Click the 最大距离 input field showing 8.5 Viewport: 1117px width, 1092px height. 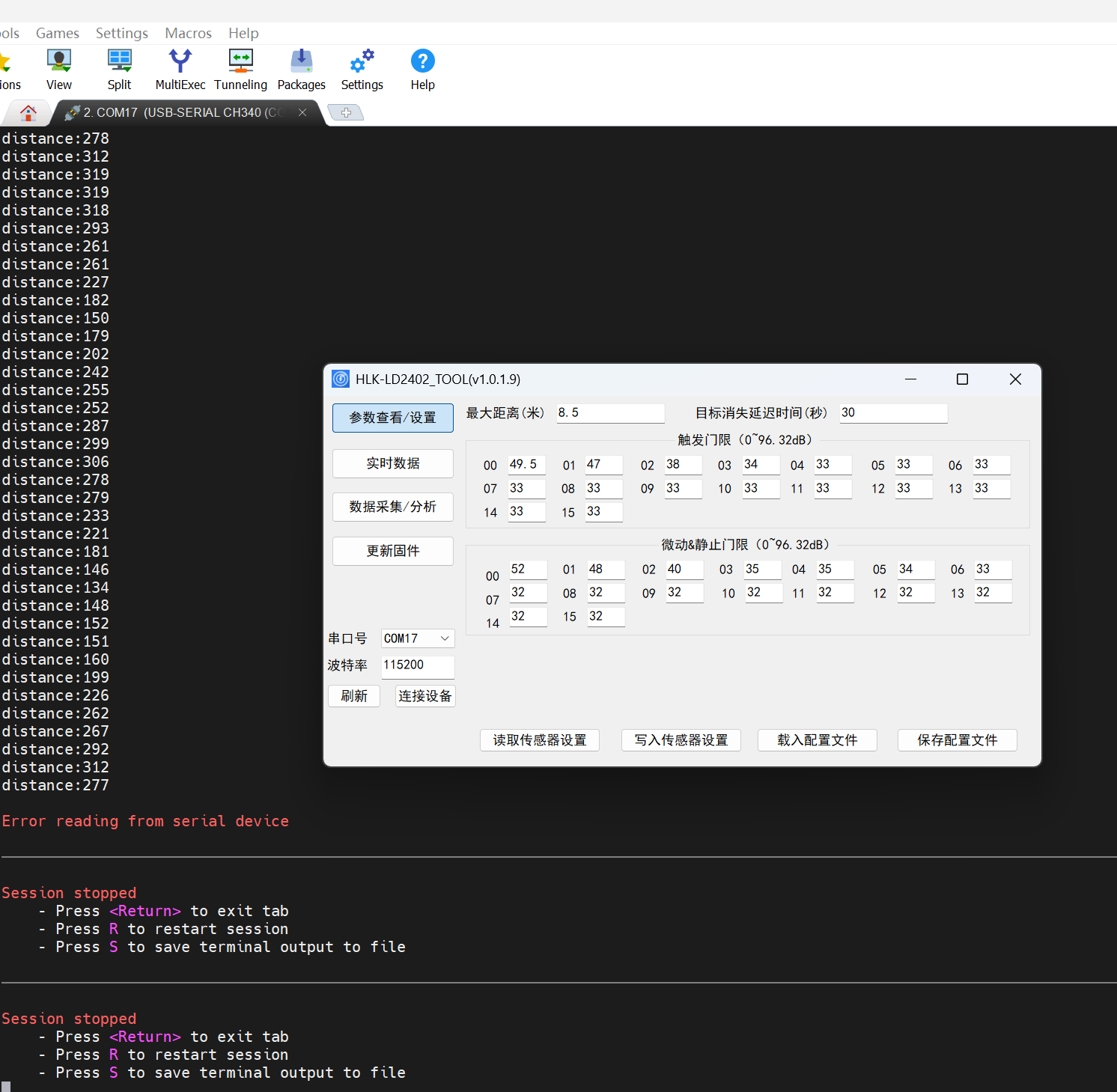[610, 413]
